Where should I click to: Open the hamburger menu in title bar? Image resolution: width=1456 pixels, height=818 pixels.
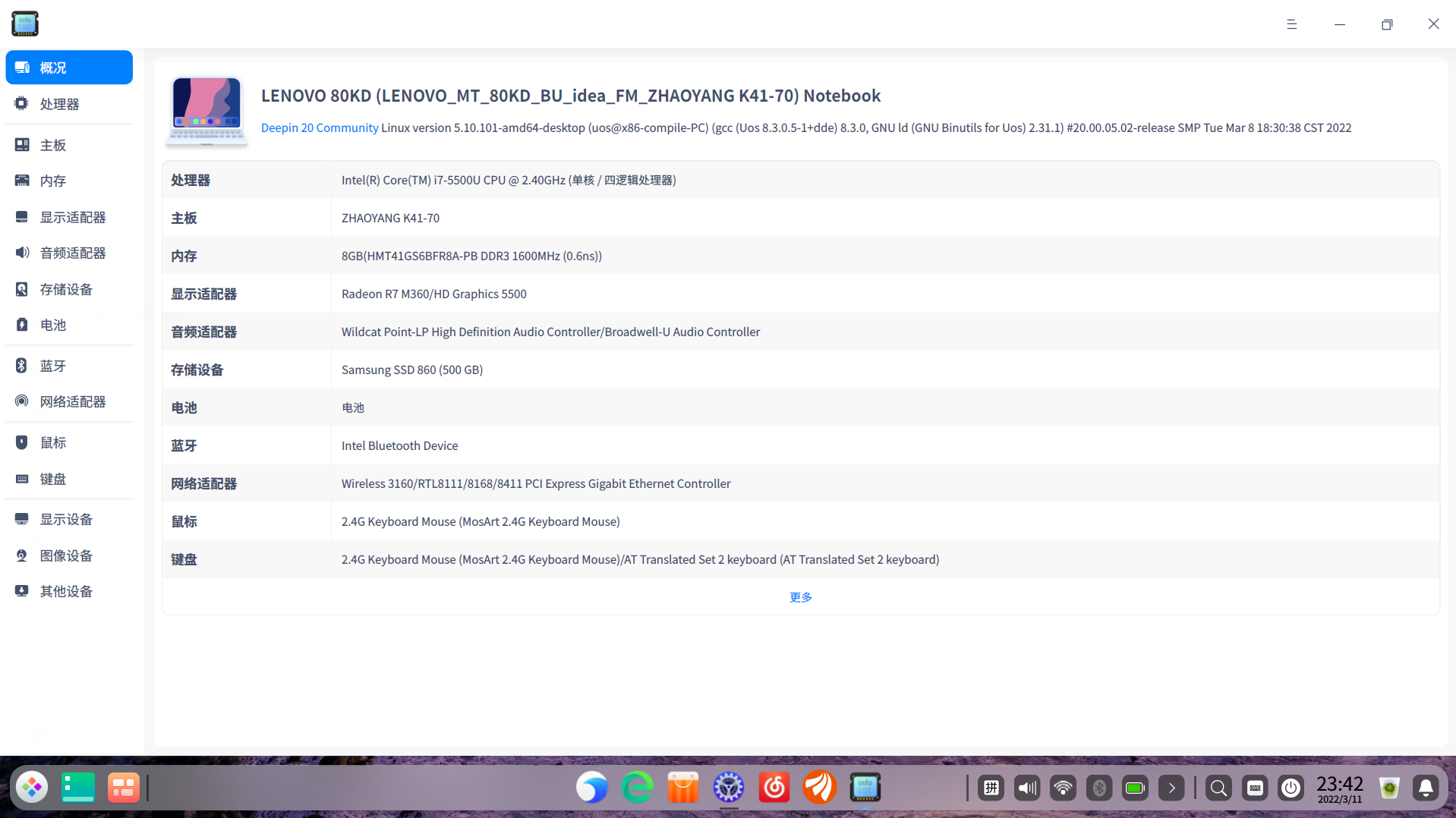pyautogui.click(x=1291, y=24)
